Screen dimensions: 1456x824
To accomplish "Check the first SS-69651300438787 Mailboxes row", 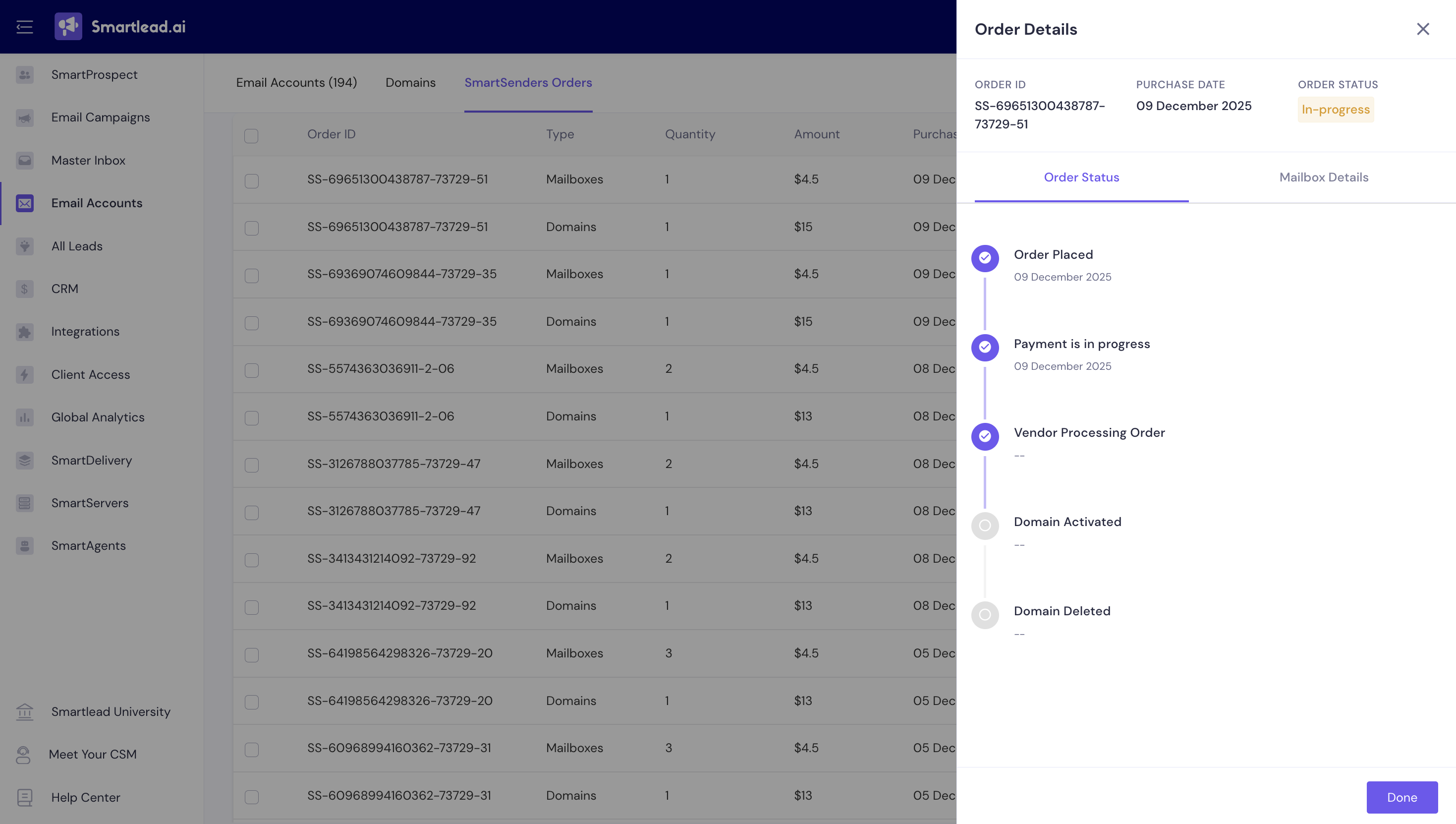I will (x=251, y=181).
